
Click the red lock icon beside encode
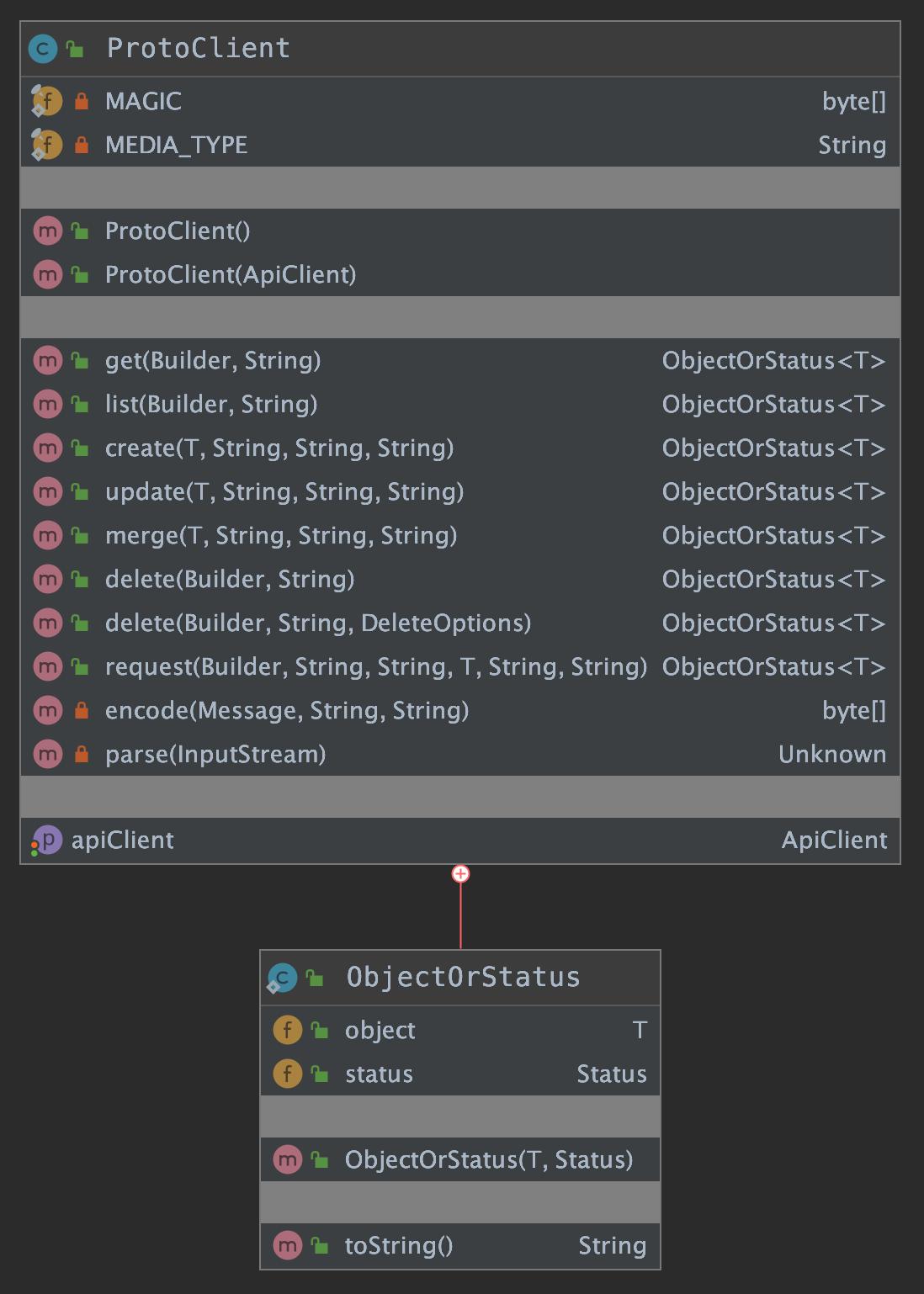coord(82,711)
